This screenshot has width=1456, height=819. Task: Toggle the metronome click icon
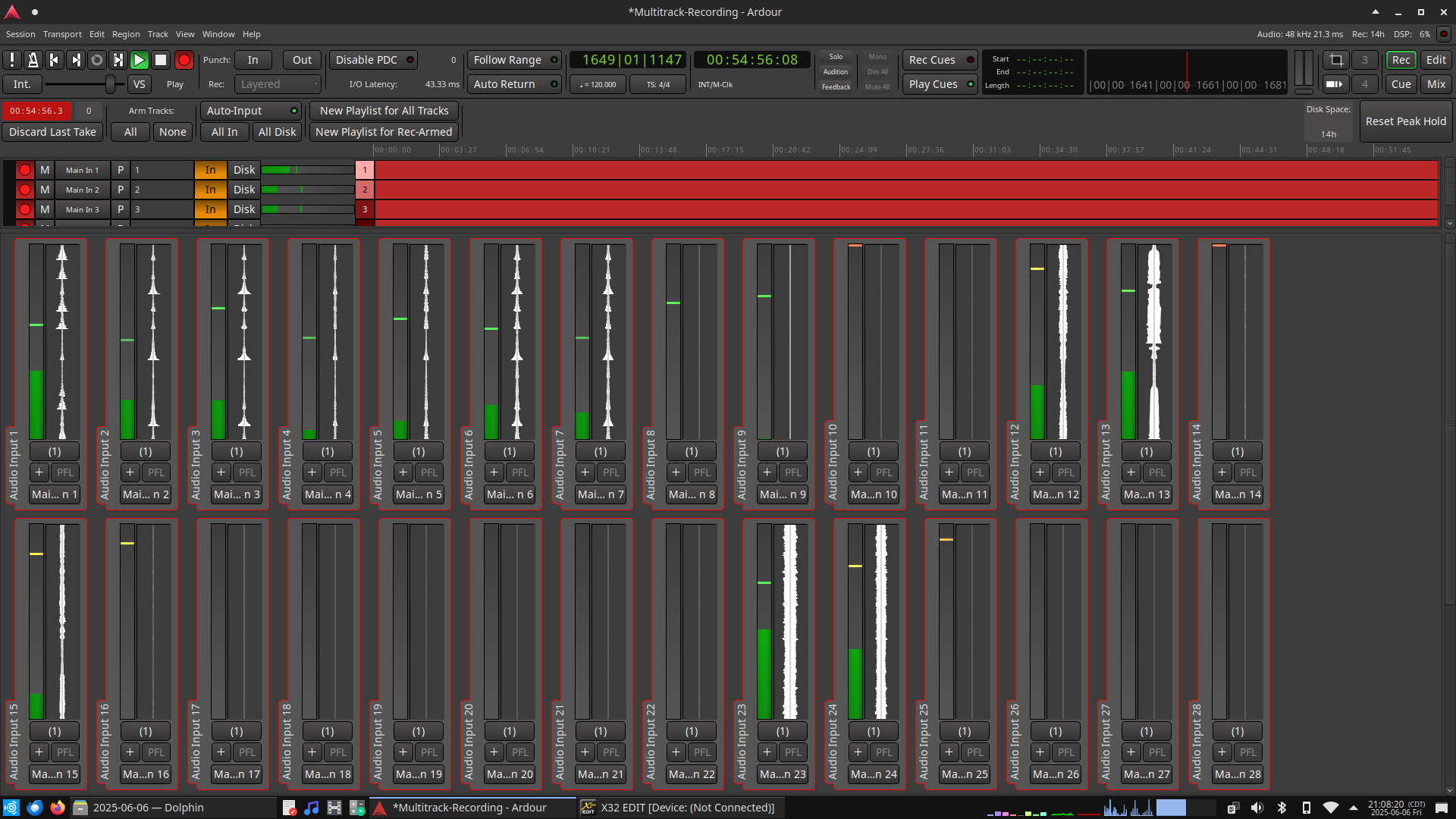pos(33,60)
